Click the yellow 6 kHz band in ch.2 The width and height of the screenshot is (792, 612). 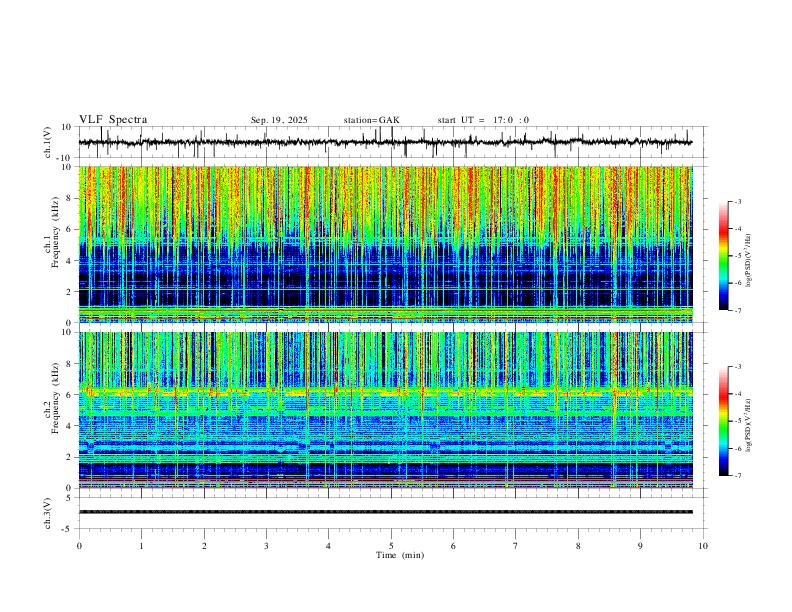pos(385,391)
